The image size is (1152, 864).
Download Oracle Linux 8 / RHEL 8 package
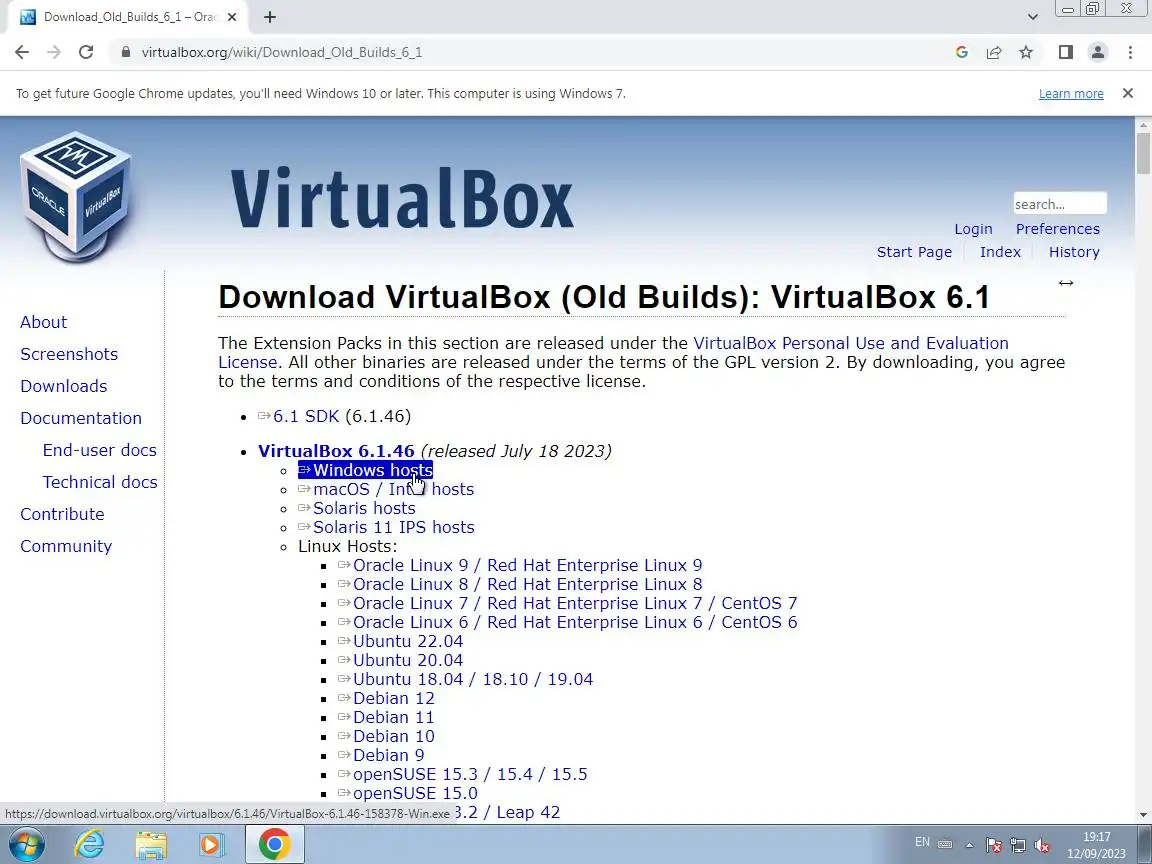(519, 585)
